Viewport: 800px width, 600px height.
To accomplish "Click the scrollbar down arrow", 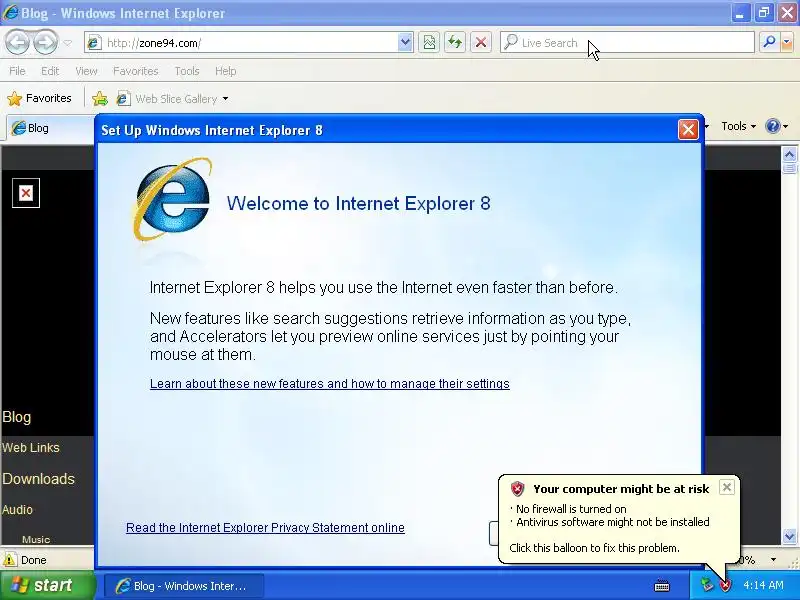I will coord(789,536).
